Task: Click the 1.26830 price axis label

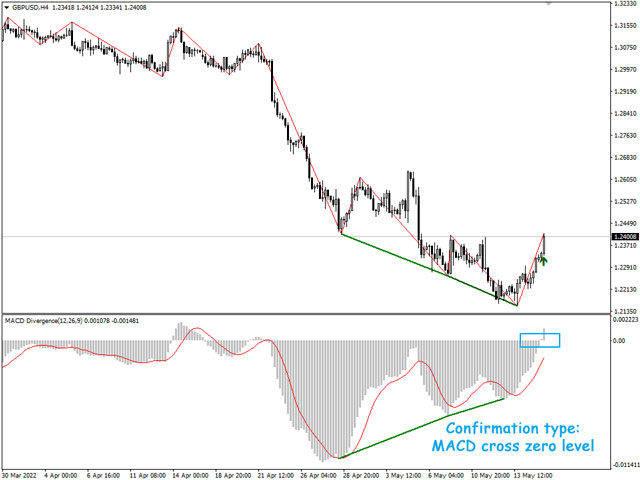Action: point(625,158)
